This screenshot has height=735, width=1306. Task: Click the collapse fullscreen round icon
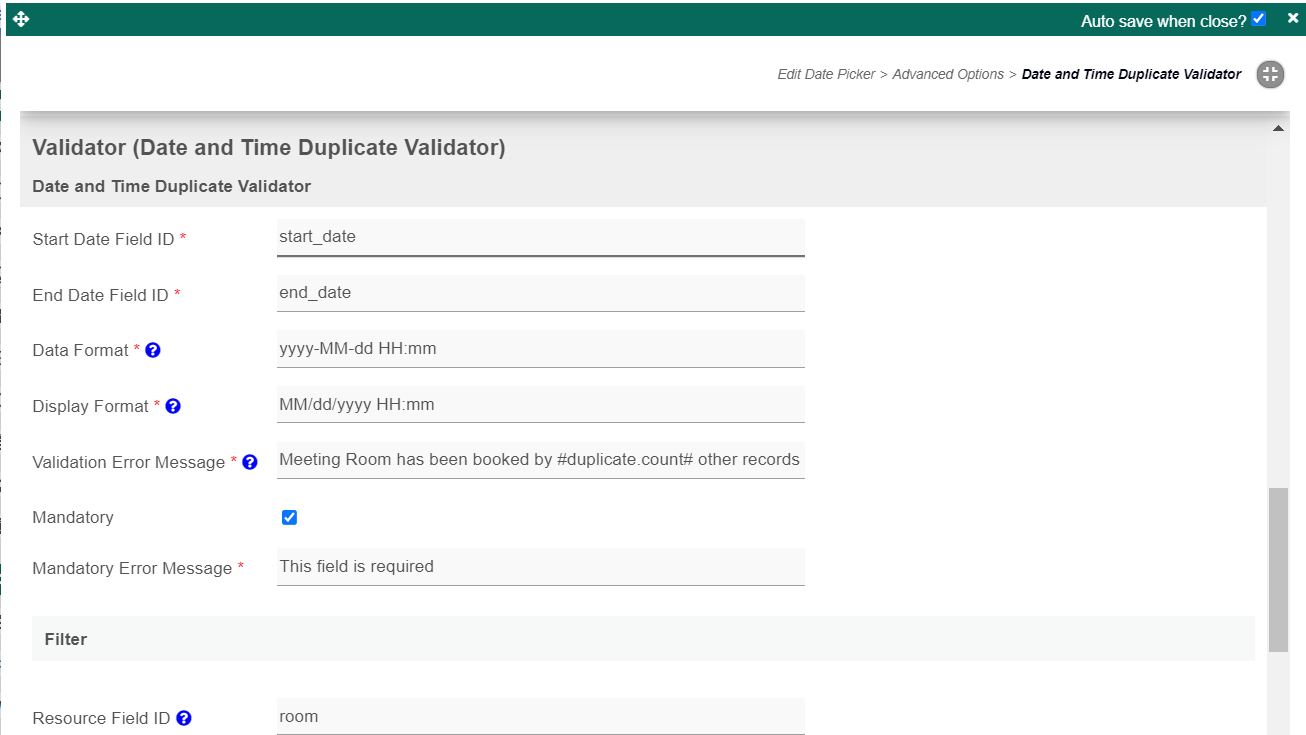click(x=1270, y=74)
